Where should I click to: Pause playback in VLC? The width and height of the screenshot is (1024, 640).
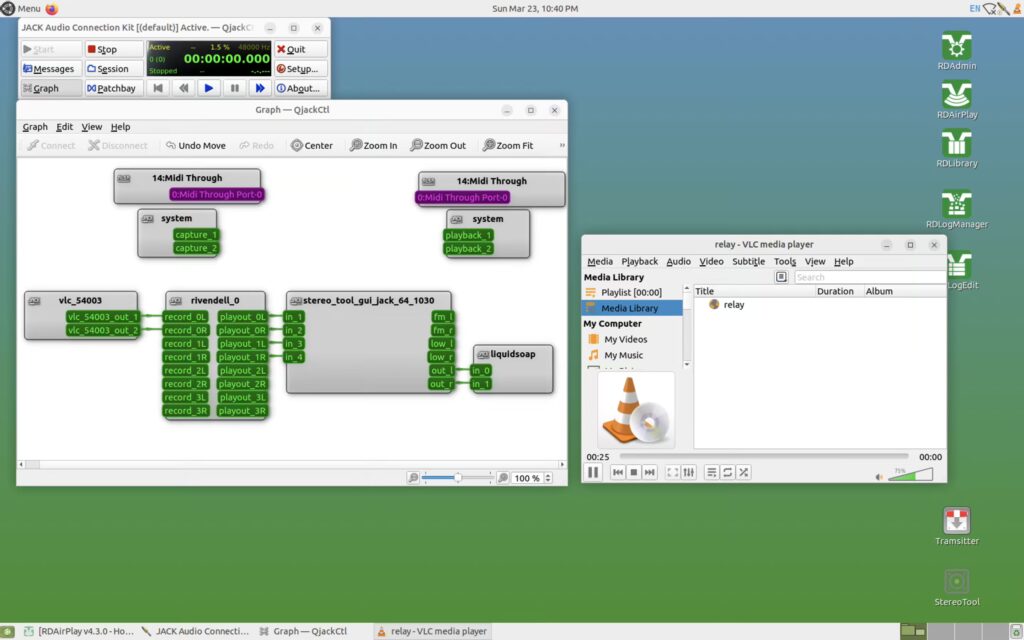point(593,472)
